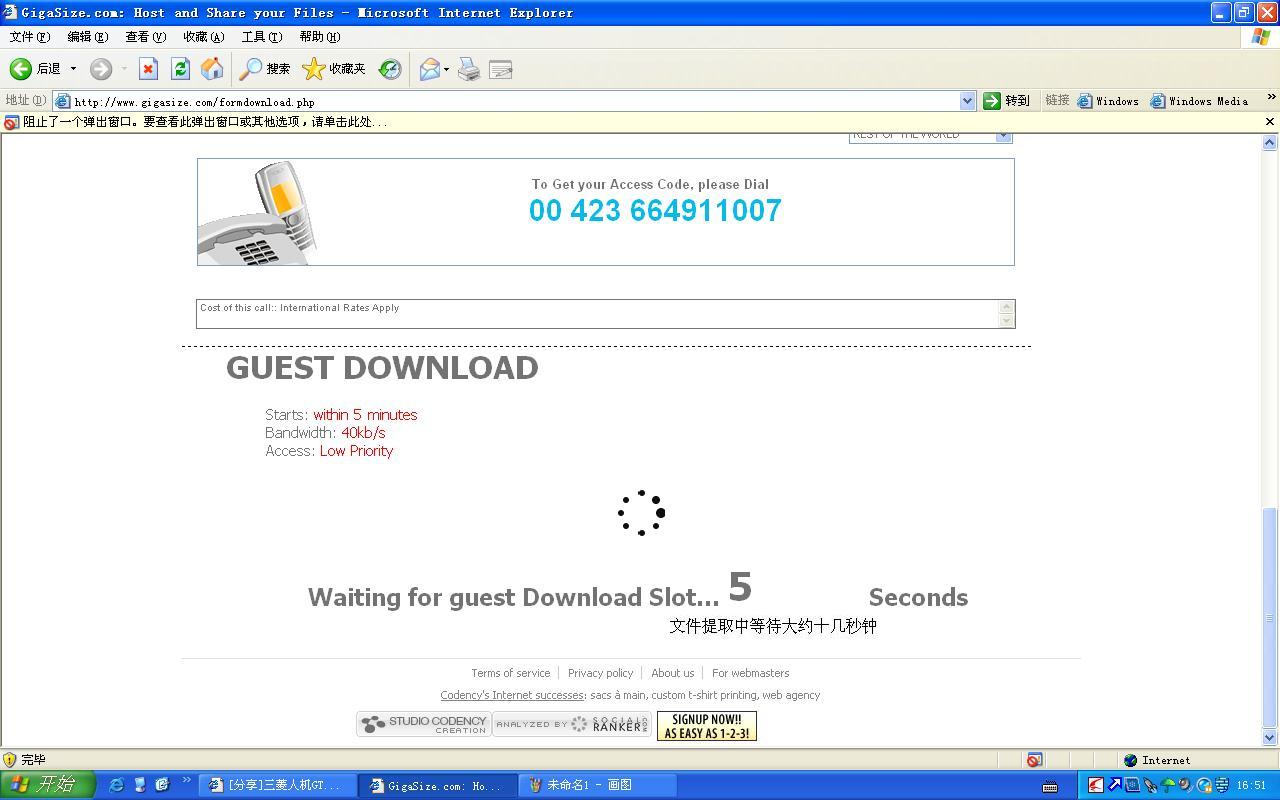Launch the Internet Explorer quick launch icon
This screenshot has width=1280, height=800.
tap(117, 785)
